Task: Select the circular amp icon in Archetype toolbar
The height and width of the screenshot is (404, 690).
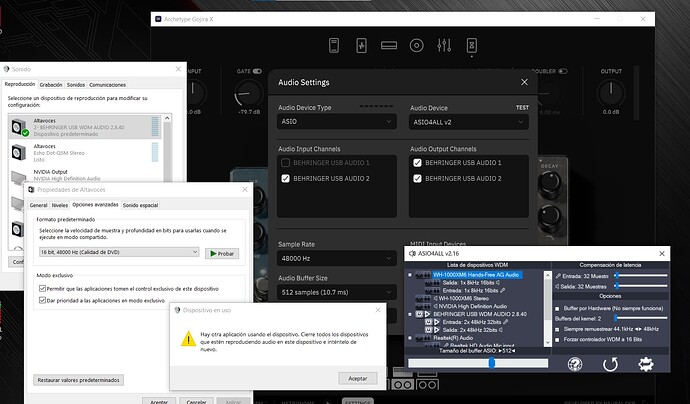Action: pyautogui.click(x=416, y=45)
